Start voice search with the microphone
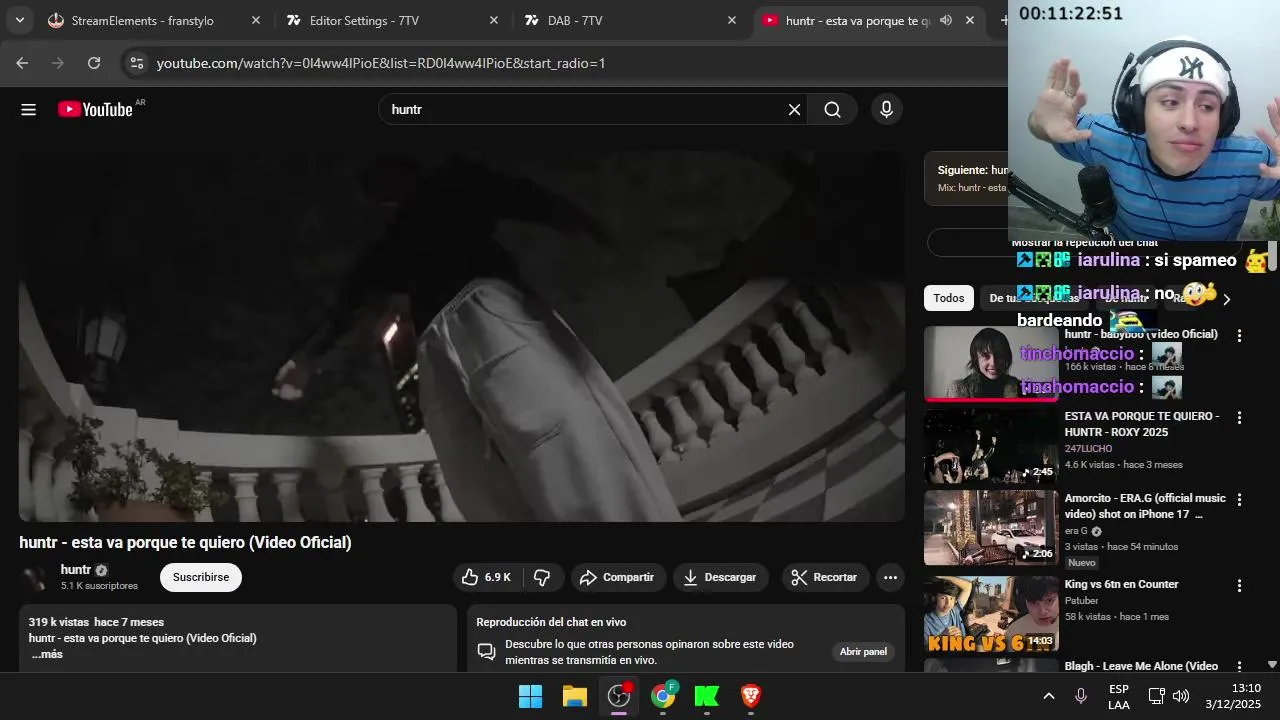Image resolution: width=1280 pixels, height=720 pixels. (x=886, y=110)
